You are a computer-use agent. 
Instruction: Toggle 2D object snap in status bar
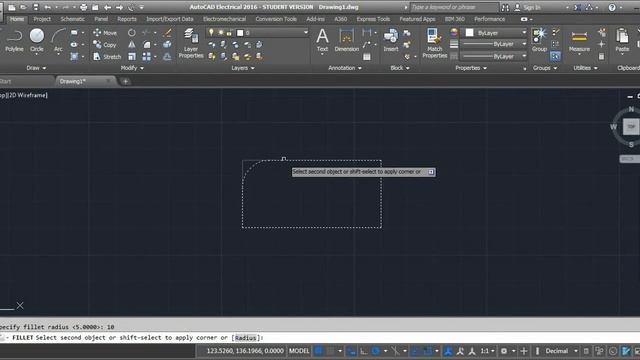(x=427, y=351)
